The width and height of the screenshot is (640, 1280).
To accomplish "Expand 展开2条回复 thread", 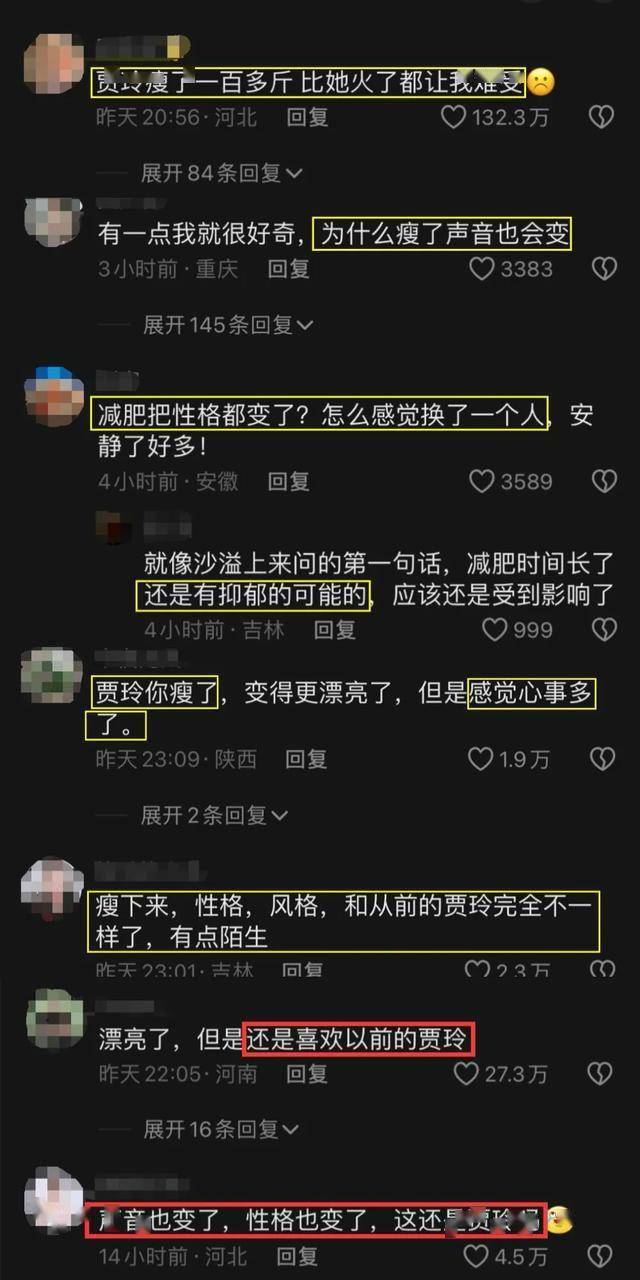I will click(214, 814).
